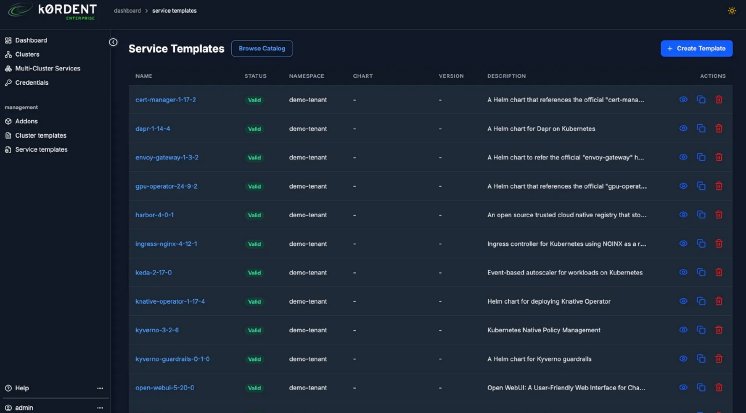Image resolution: width=746 pixels, height=413 pixels.
Task: Copy the knative-operator-1-17-4 template
Action: (x=701, y=301)
